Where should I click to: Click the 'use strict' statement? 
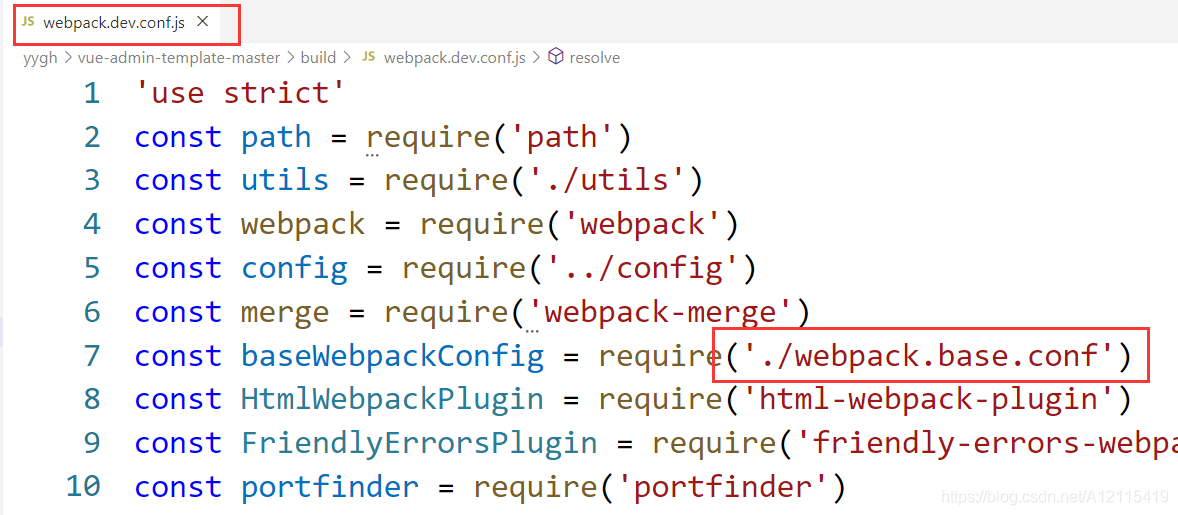coord(240,94)
